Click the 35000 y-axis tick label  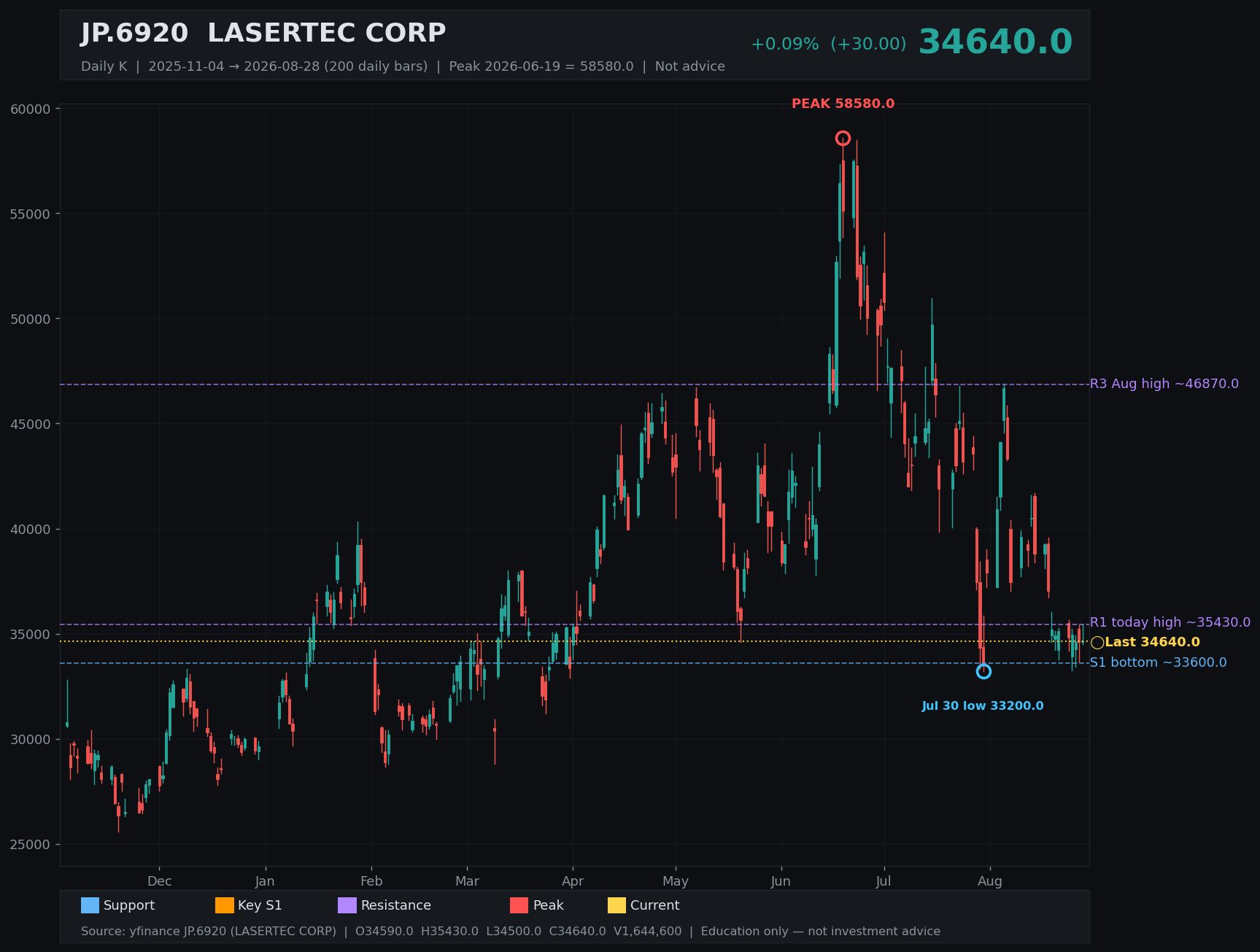point(31,635)
